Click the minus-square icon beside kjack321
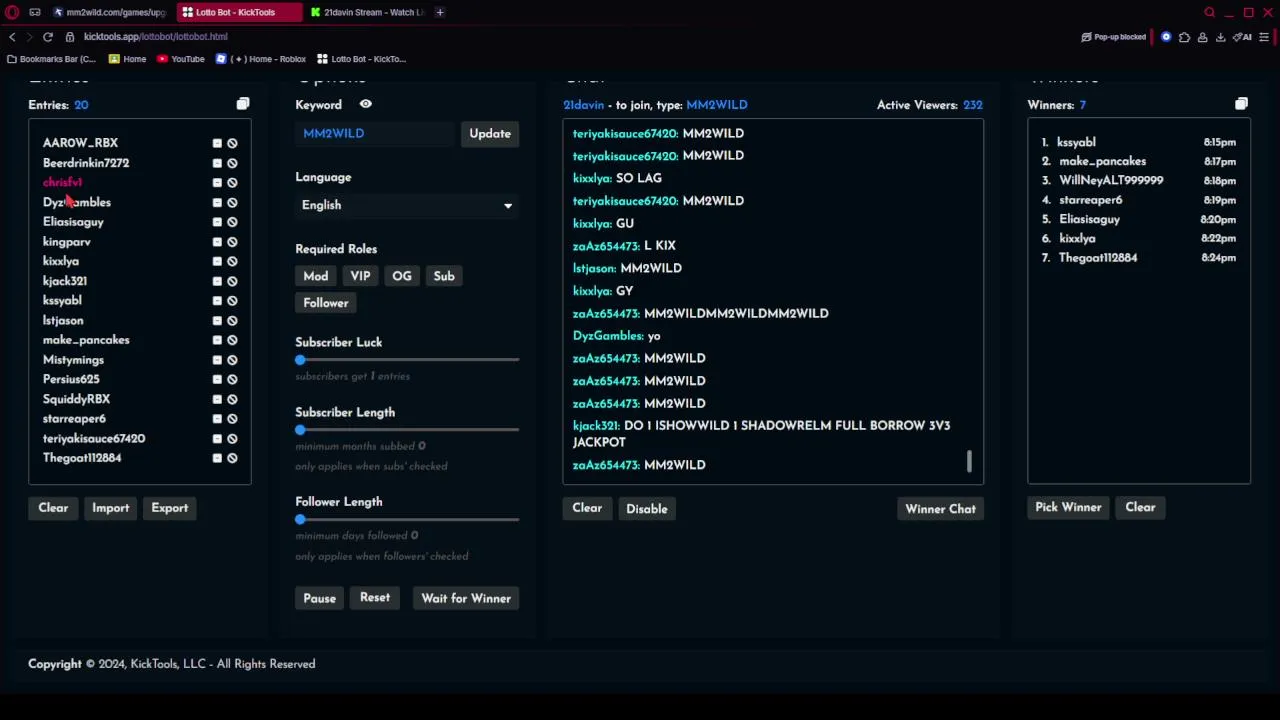This screenshot has height=720, width=1280. pos(217,281)
